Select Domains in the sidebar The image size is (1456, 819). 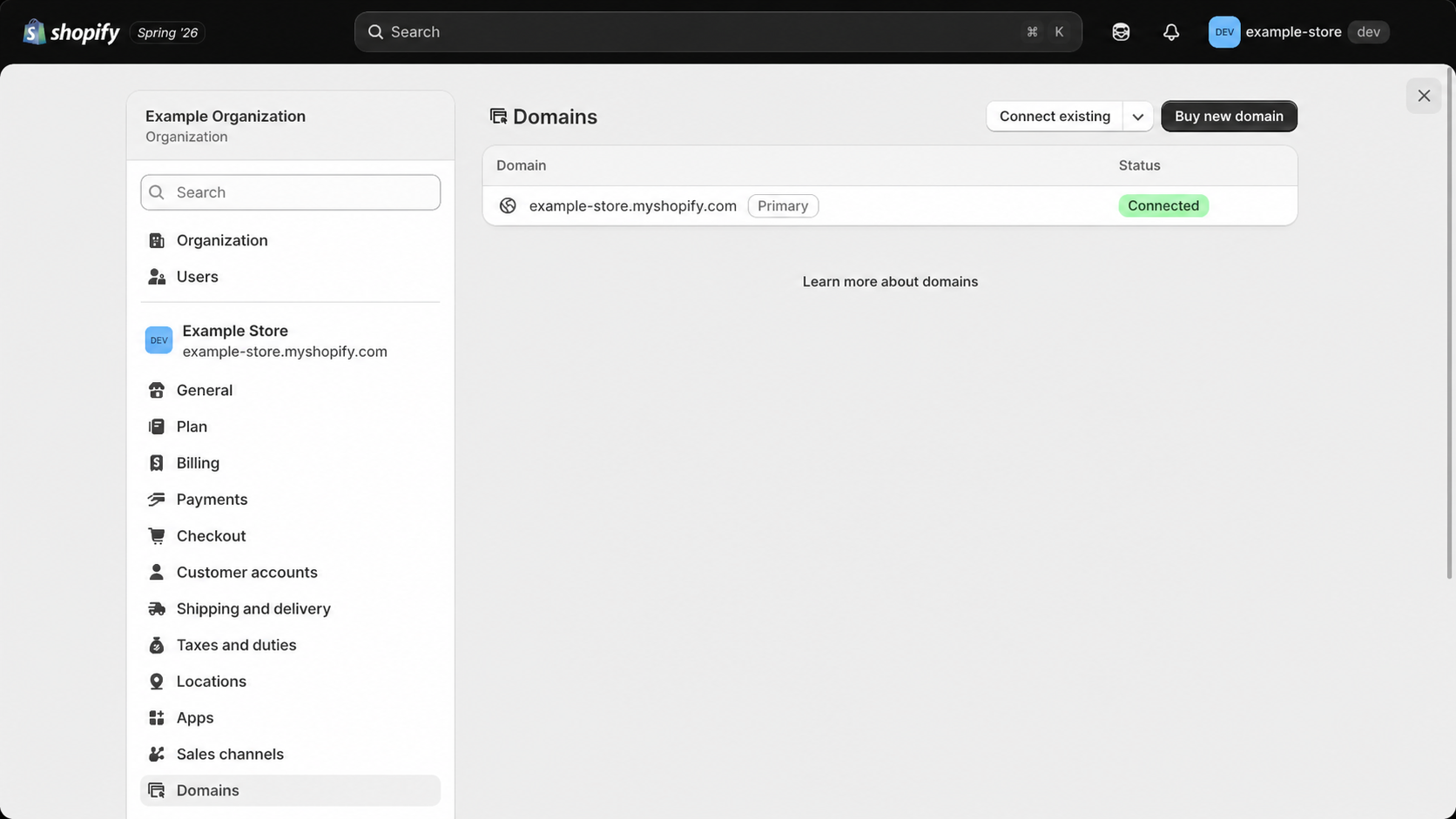(x=290, y=790)
